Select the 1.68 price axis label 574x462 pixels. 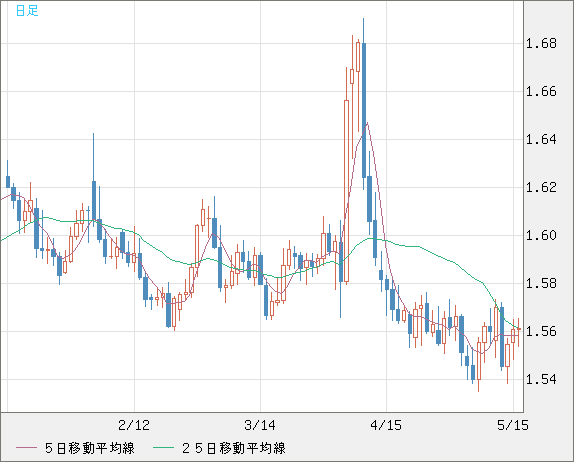coord(541,44)
